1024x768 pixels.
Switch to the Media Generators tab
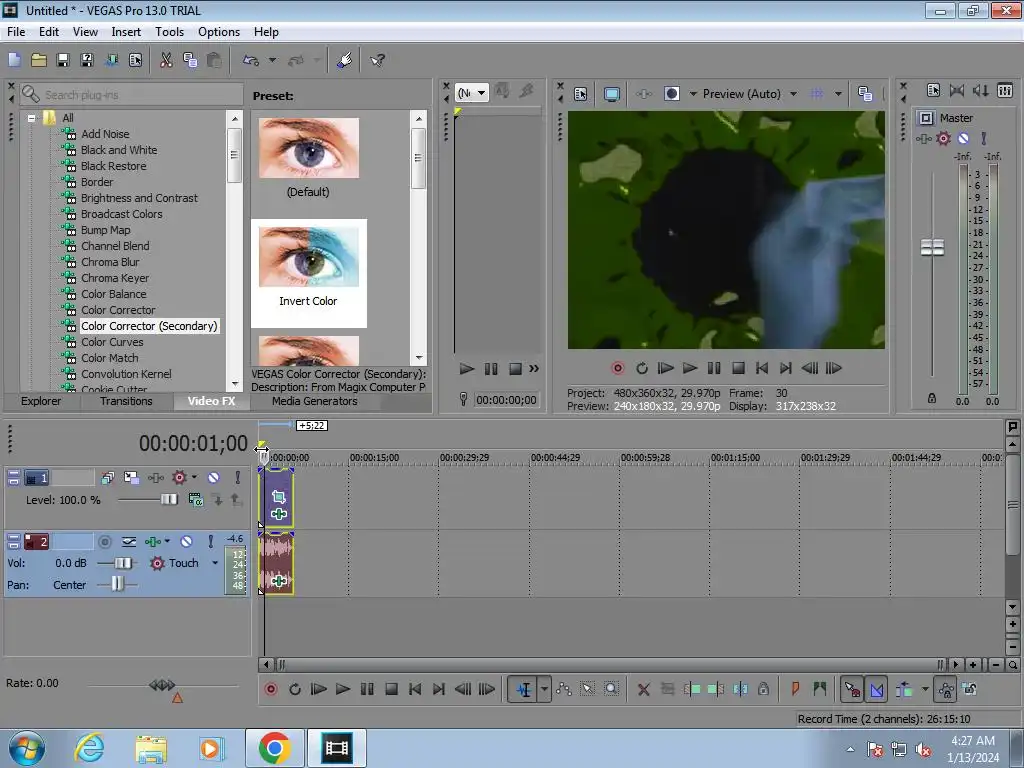[x=314, y=401]
